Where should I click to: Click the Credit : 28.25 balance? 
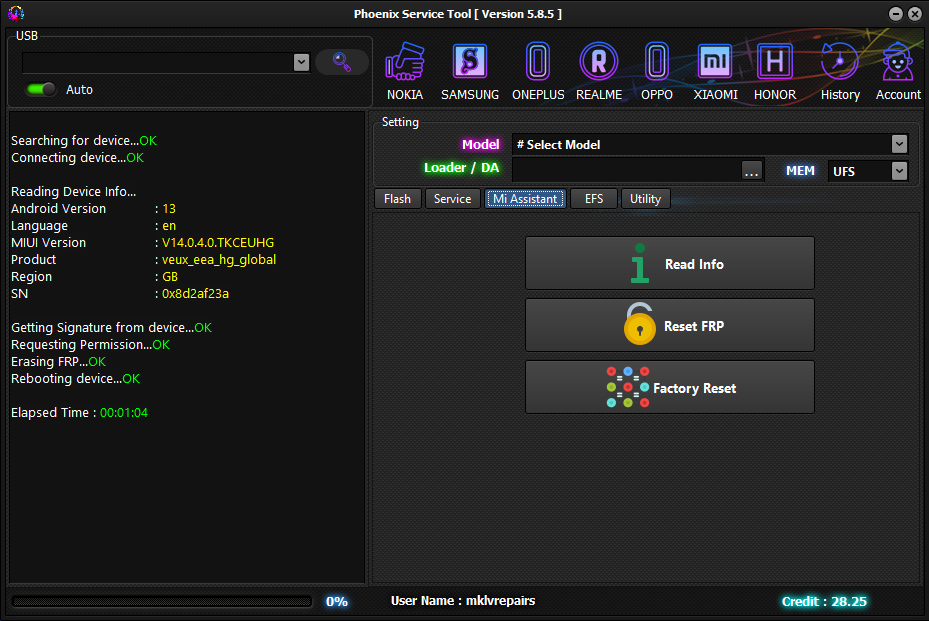824,601
